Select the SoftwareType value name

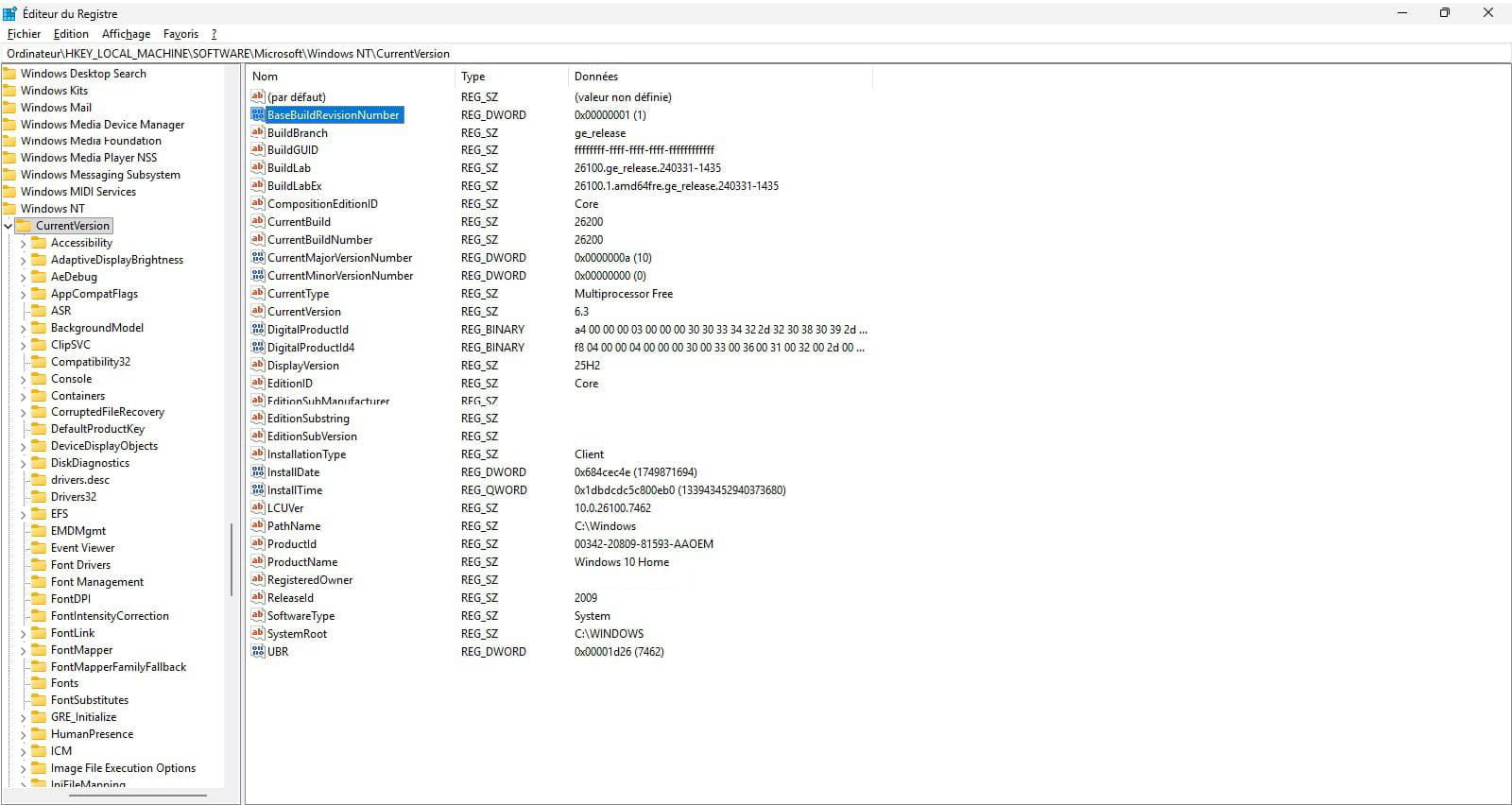coord(301,616)
